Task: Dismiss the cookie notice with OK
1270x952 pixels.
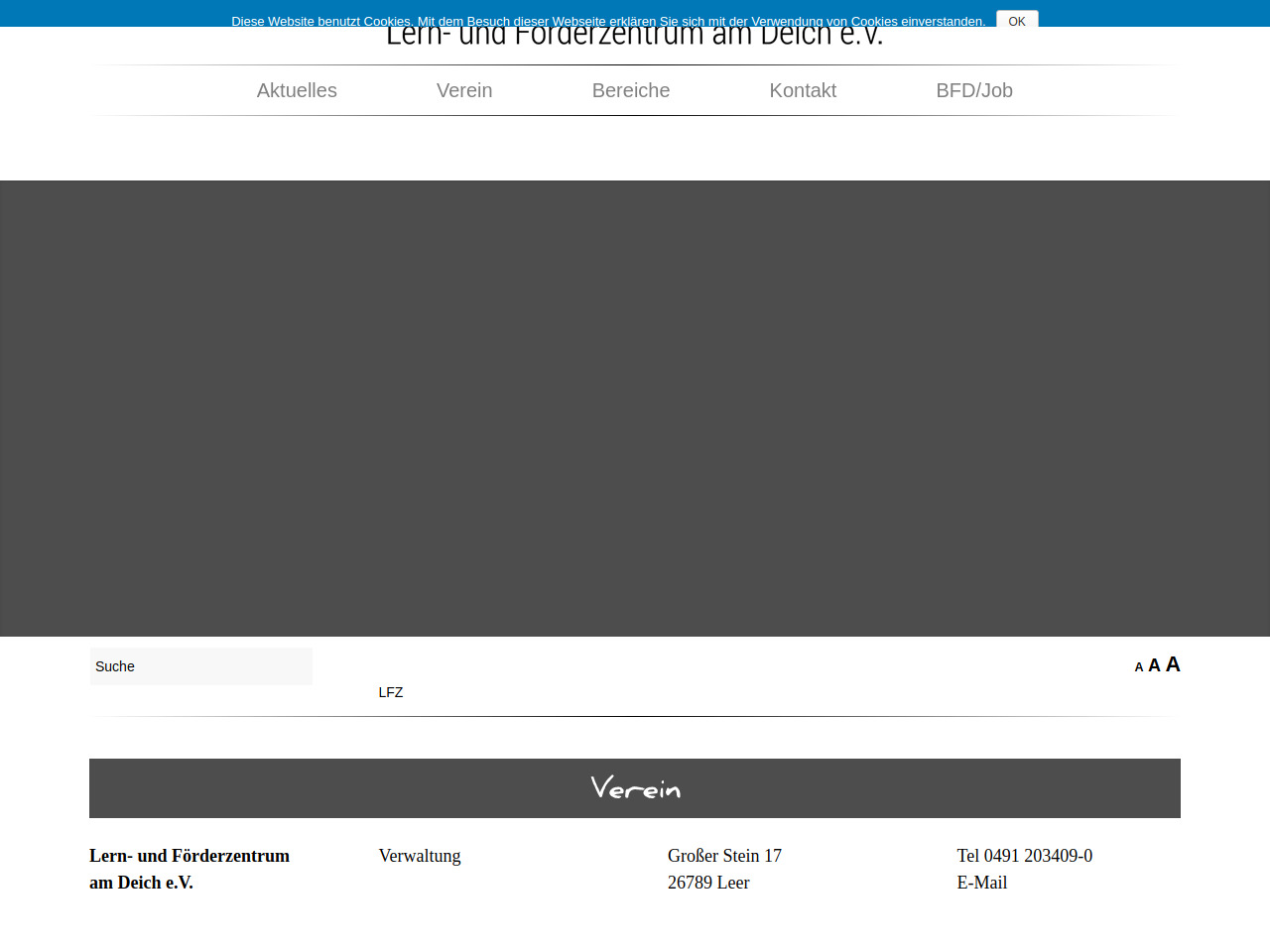Action: click(1017, 21)
